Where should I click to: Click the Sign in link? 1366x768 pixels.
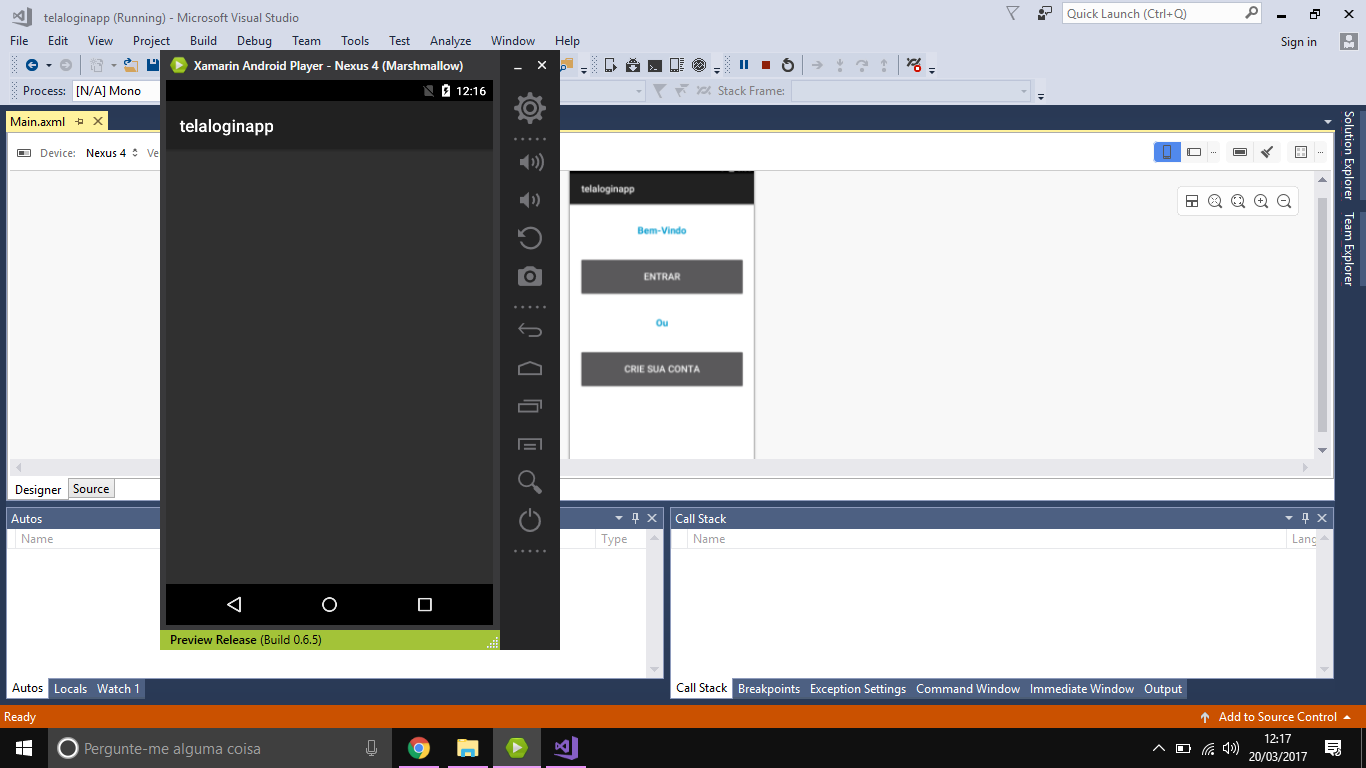pos(1299,42)
